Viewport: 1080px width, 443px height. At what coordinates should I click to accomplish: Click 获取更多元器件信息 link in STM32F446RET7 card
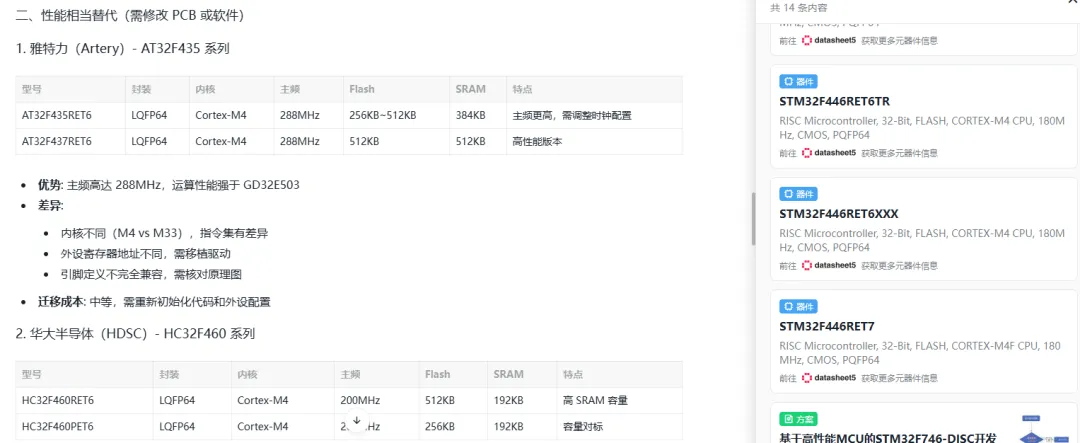(x=899, y=378)
